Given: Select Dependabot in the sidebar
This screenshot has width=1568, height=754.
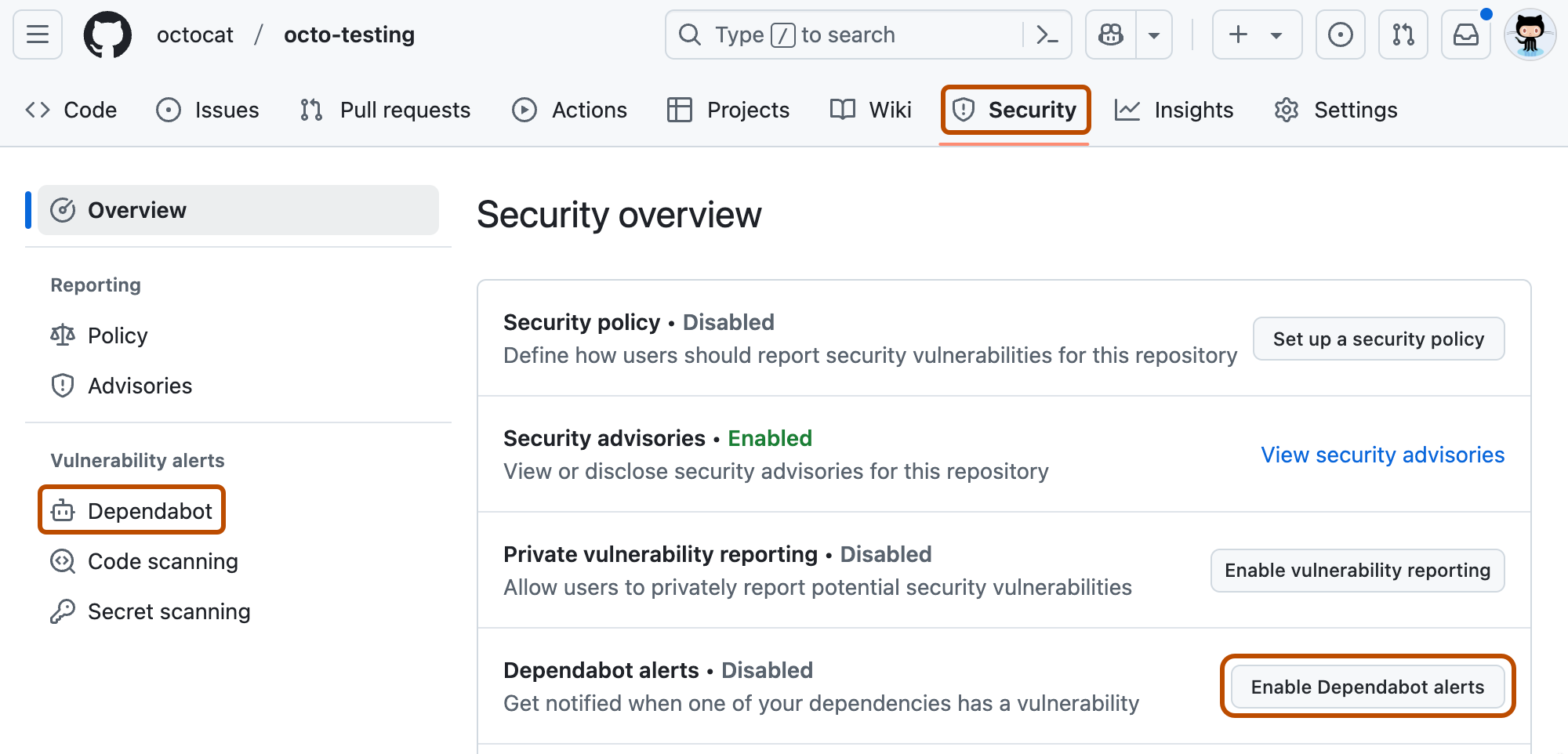Looking at the screenshot, I should (x=132, y=509).
